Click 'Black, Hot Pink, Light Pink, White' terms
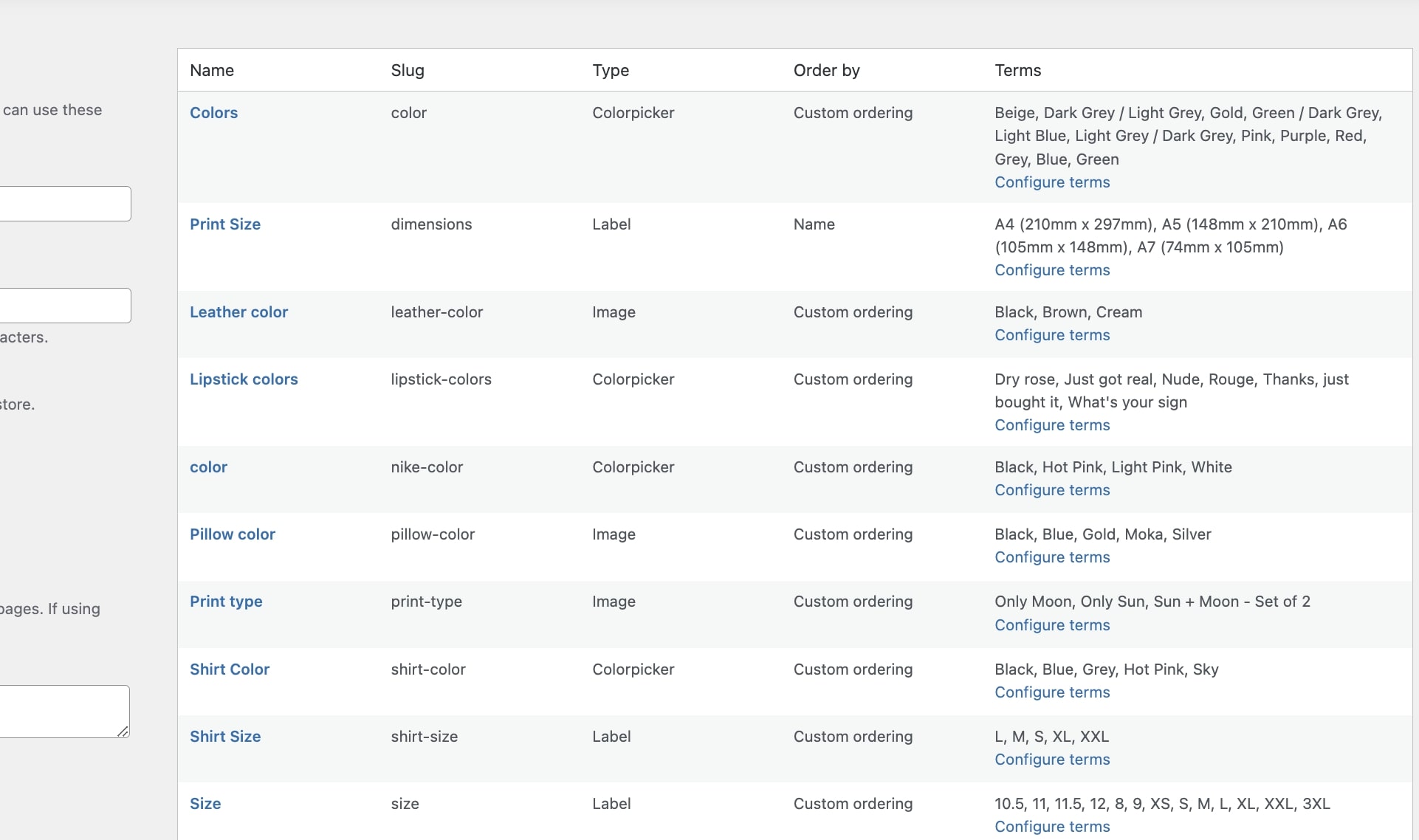The height and width of the screenshot is (840, 1419). (x=1113, y=467)
